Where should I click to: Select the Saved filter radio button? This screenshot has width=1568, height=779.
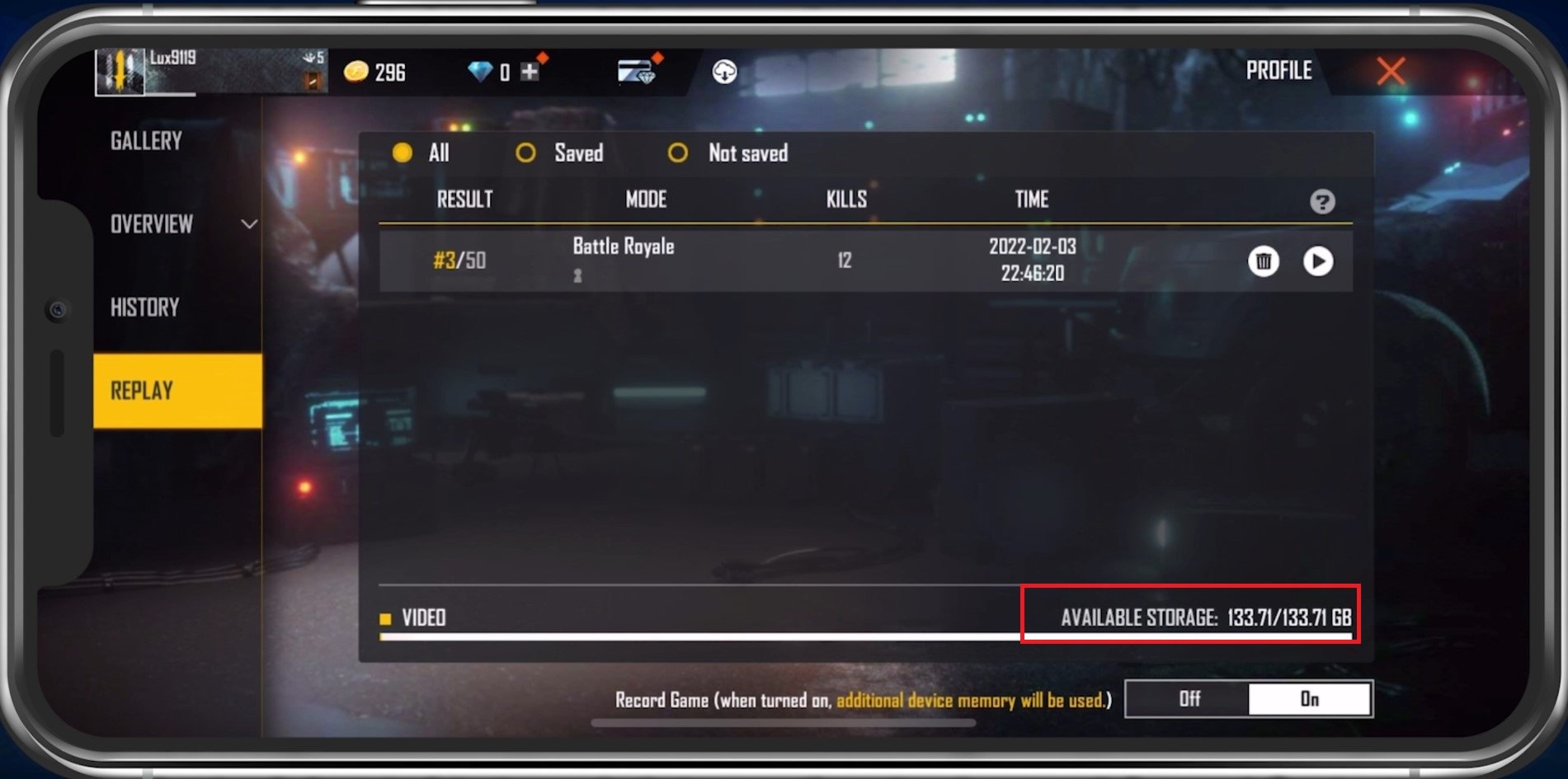(x=525, y=153)
